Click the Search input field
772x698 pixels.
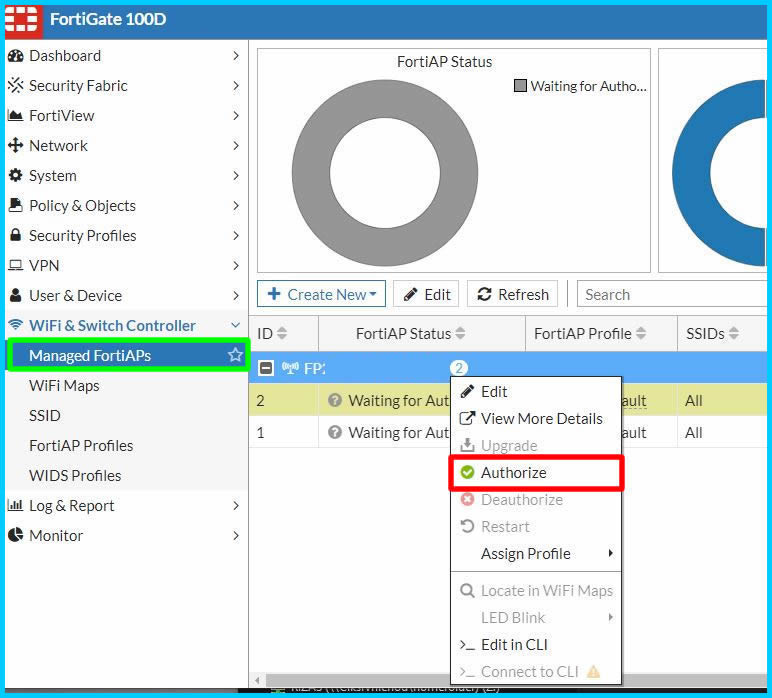672,294
